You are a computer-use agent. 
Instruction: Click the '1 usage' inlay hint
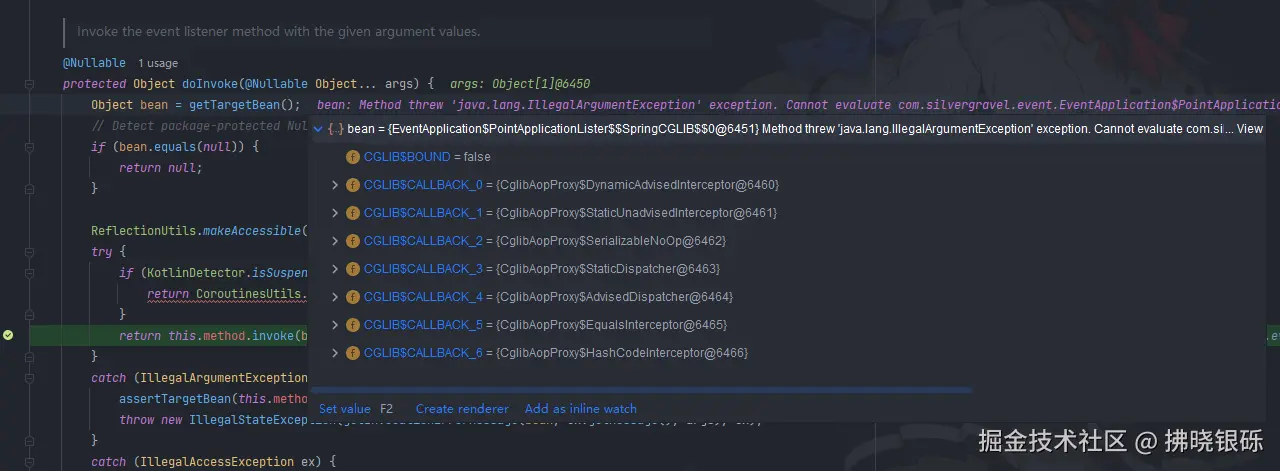(x=158, y=63)
